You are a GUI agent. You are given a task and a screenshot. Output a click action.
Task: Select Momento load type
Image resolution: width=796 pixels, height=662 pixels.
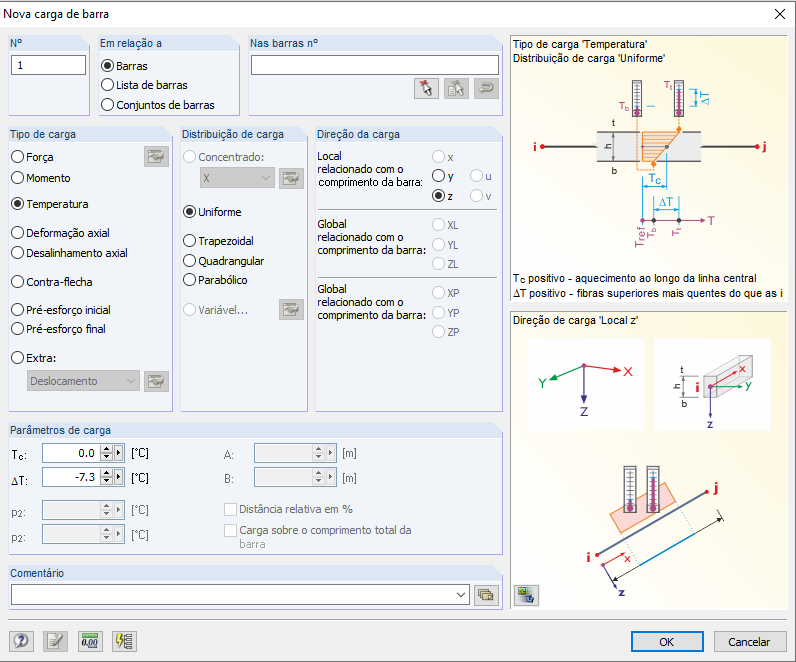click(x=18, y=178)
